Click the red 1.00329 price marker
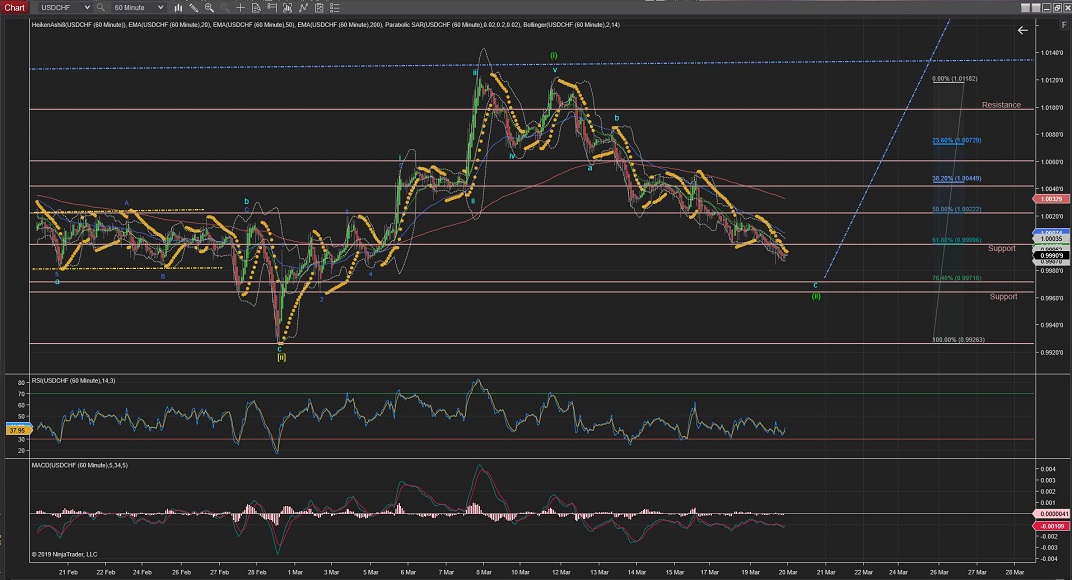Screen dimensions: 1072x580 1051,199
